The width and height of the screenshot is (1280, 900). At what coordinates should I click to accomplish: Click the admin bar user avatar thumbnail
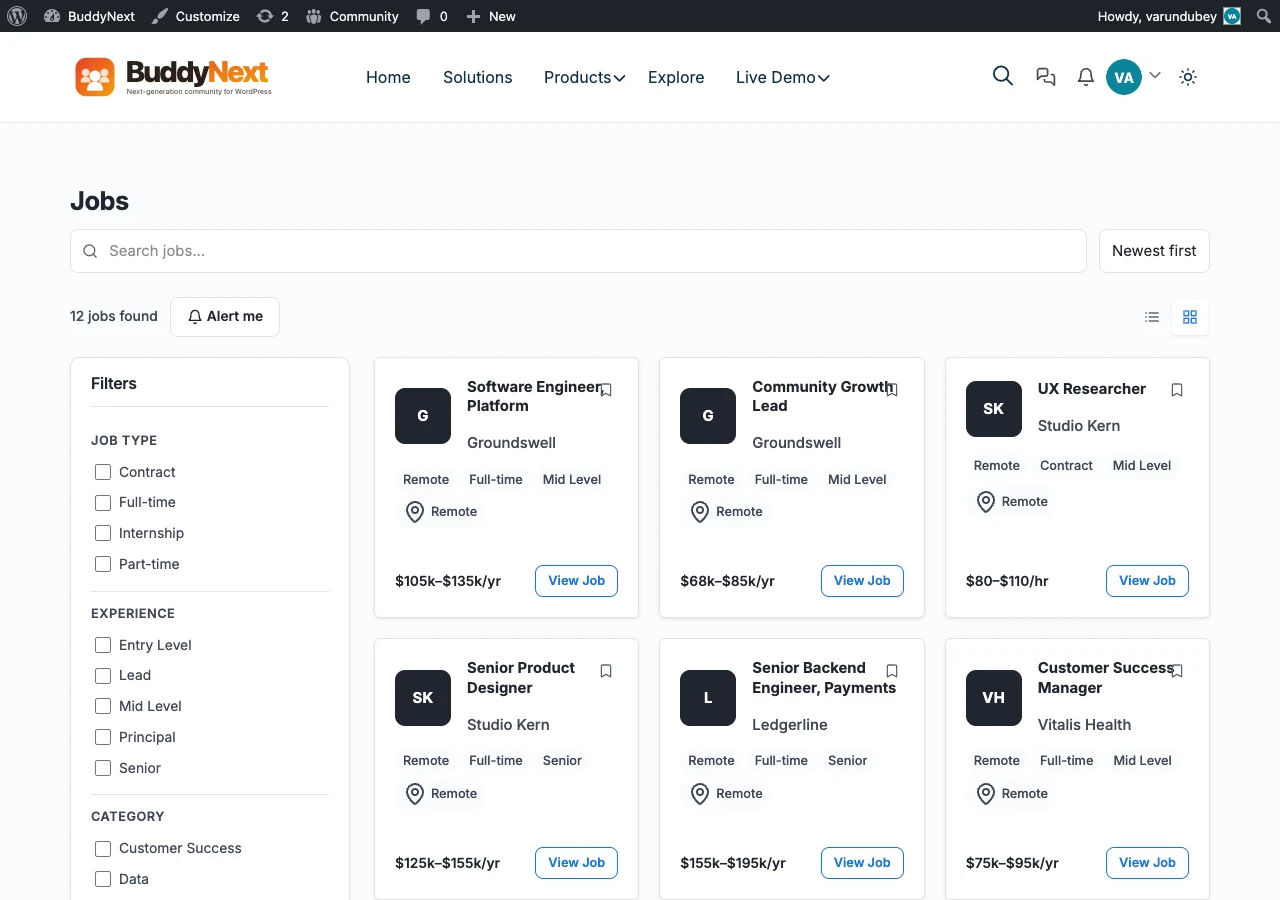click(1232, 16)
